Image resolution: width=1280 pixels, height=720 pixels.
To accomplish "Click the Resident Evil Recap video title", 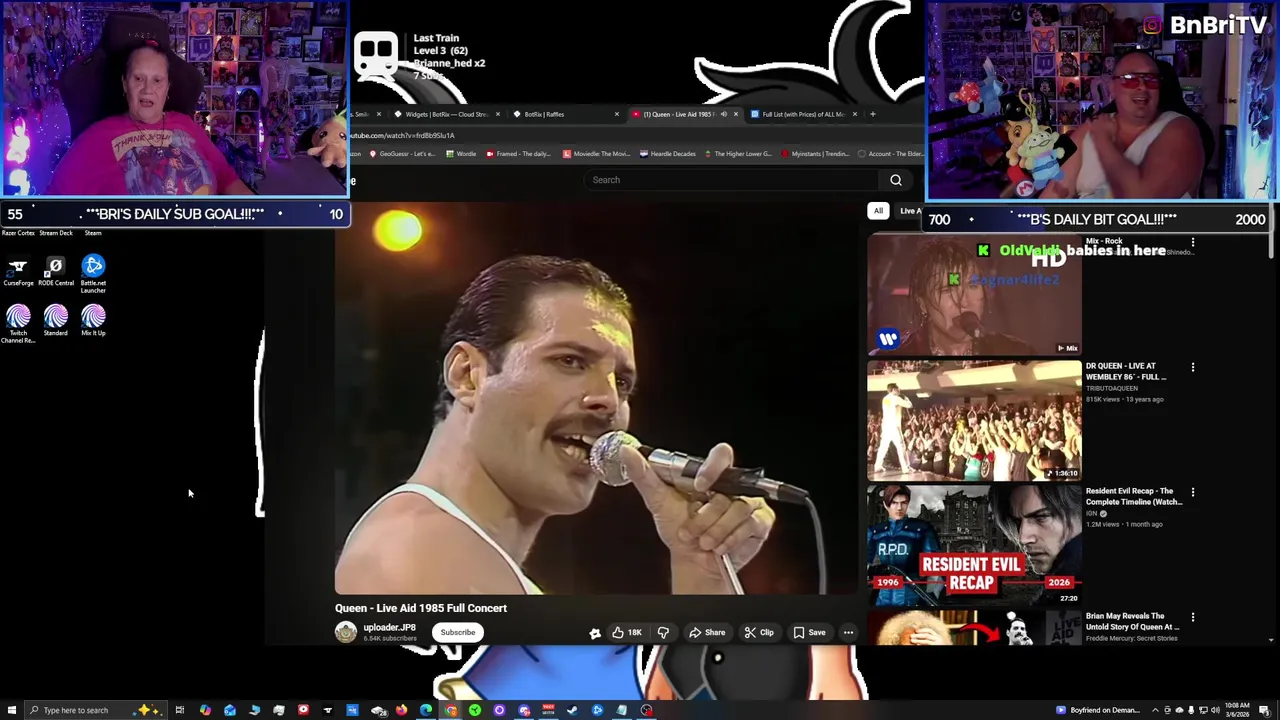I will coord(1134,496).
